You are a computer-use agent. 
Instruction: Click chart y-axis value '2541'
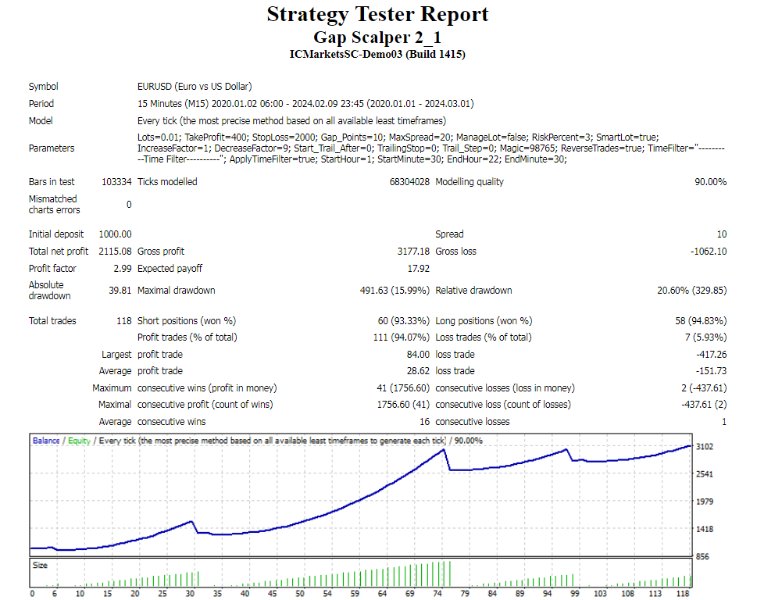[x=704, y=474]
